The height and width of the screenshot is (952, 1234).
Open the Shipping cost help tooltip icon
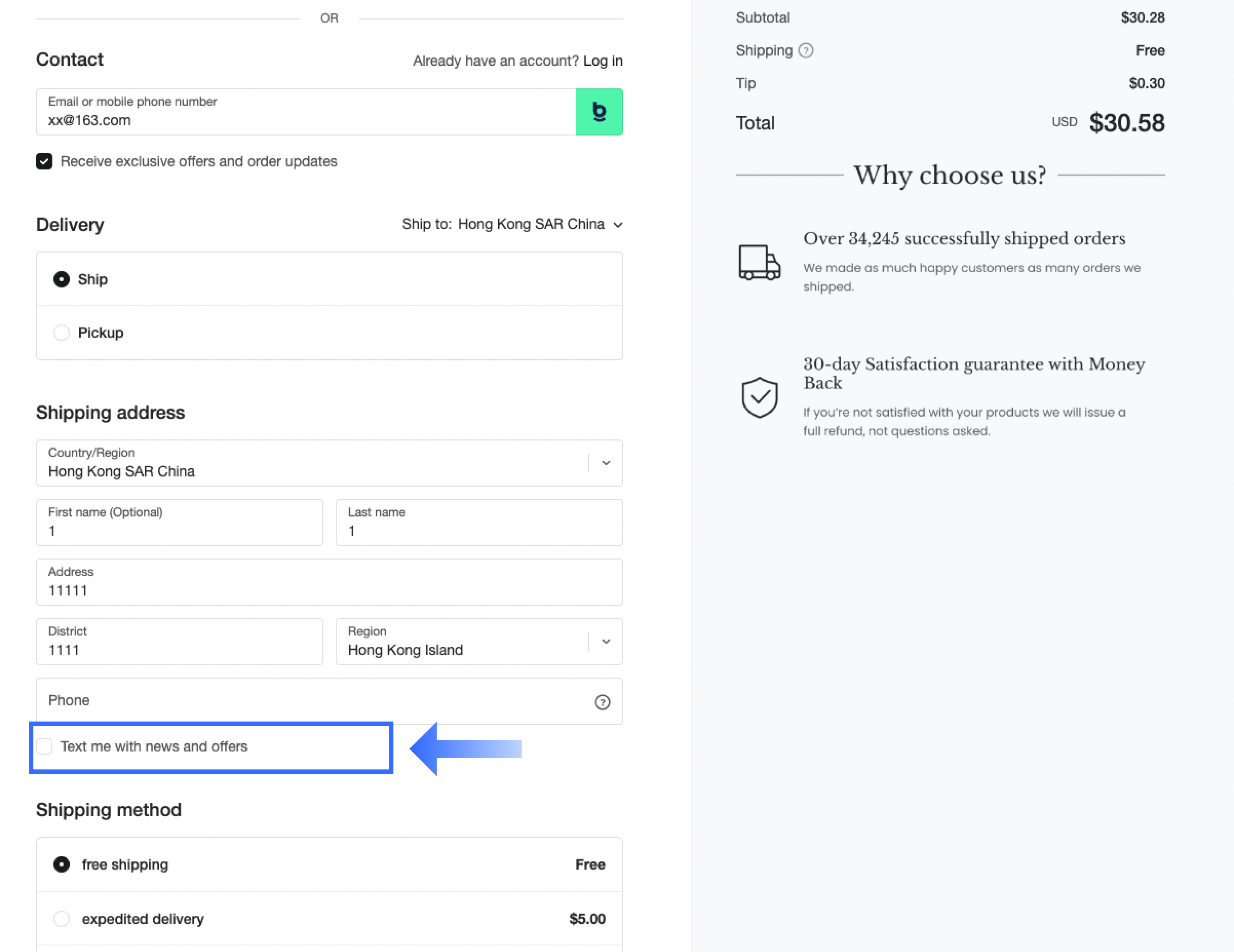806,51
